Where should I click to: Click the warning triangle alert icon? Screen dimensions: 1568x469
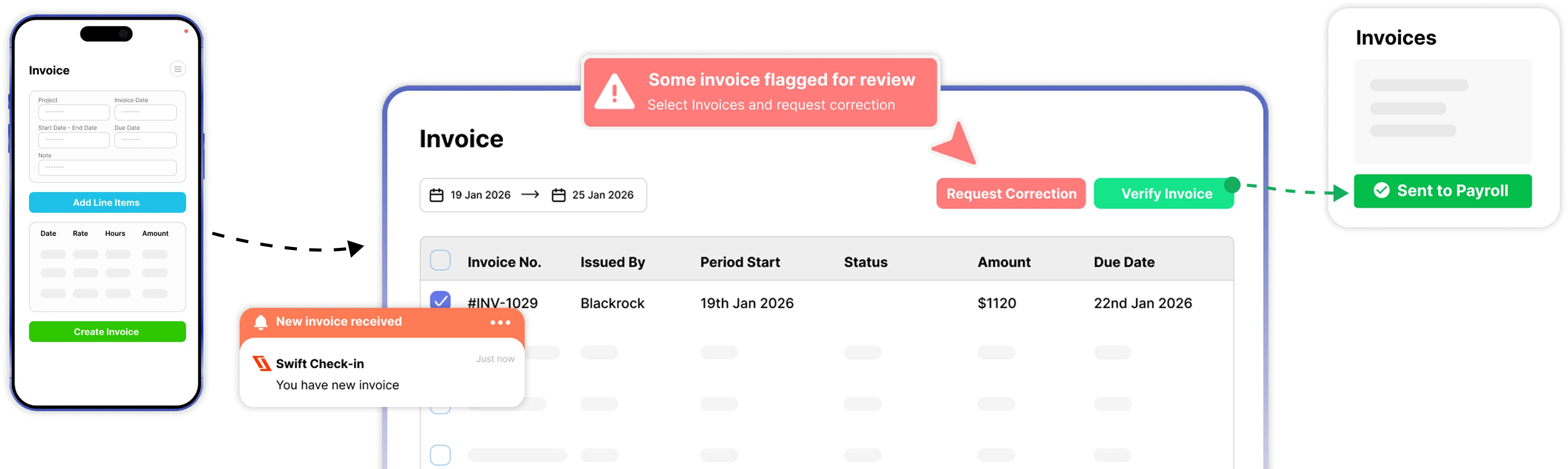point(614,92)
